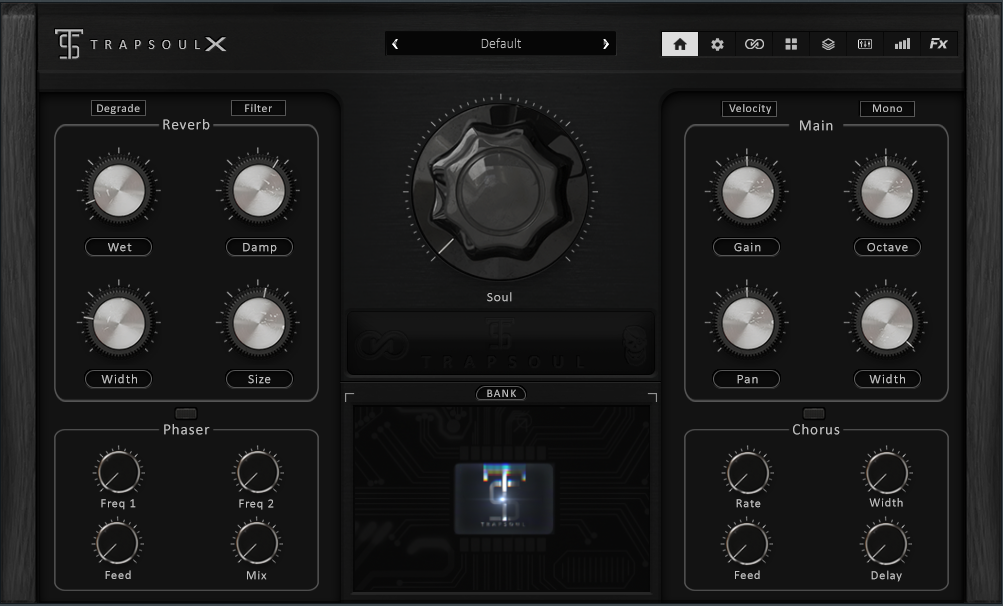
Task: Click the link chain icon
Action: point(754,44)
